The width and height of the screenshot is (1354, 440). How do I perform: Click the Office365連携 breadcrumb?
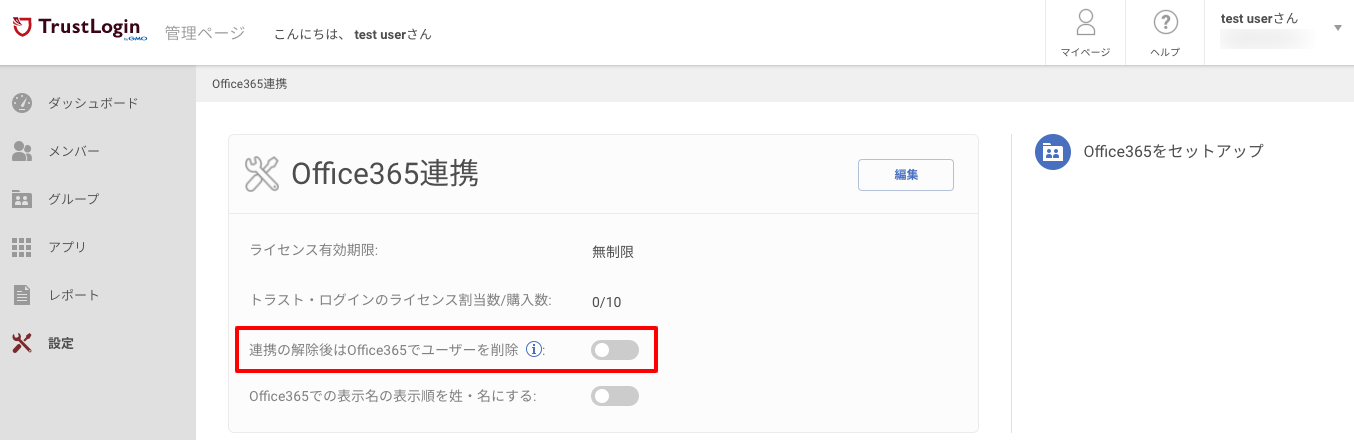click(x=250, y=84)
